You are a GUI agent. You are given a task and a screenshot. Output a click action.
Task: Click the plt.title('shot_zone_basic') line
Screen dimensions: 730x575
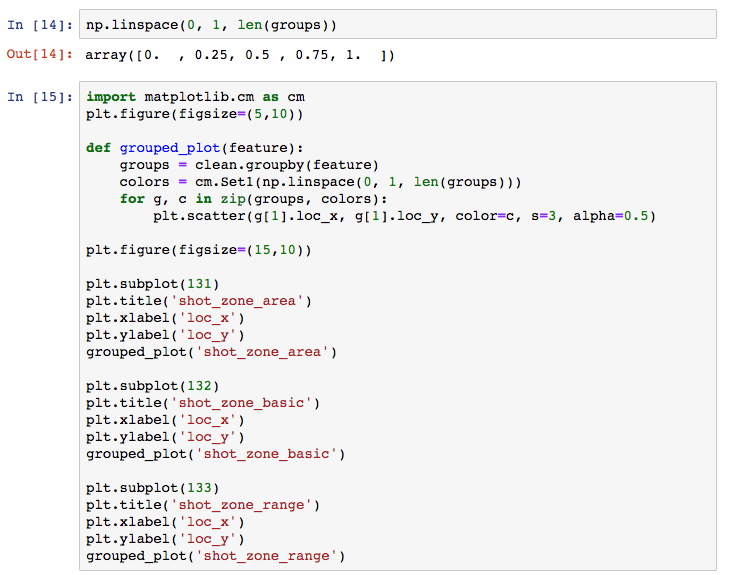(x=203, y=403)
